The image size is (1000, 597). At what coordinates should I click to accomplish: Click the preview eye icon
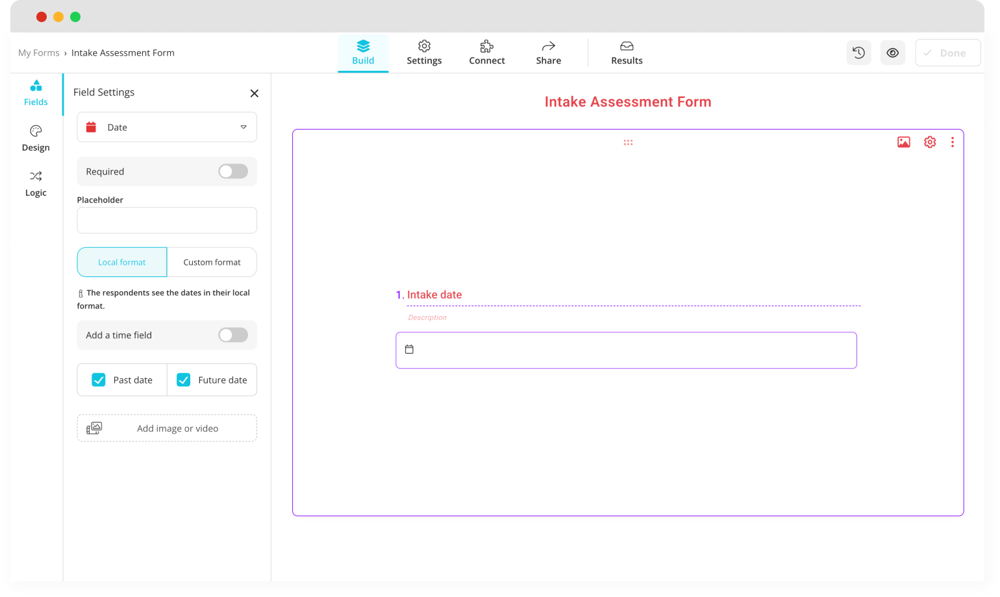[x=893, y=53]
